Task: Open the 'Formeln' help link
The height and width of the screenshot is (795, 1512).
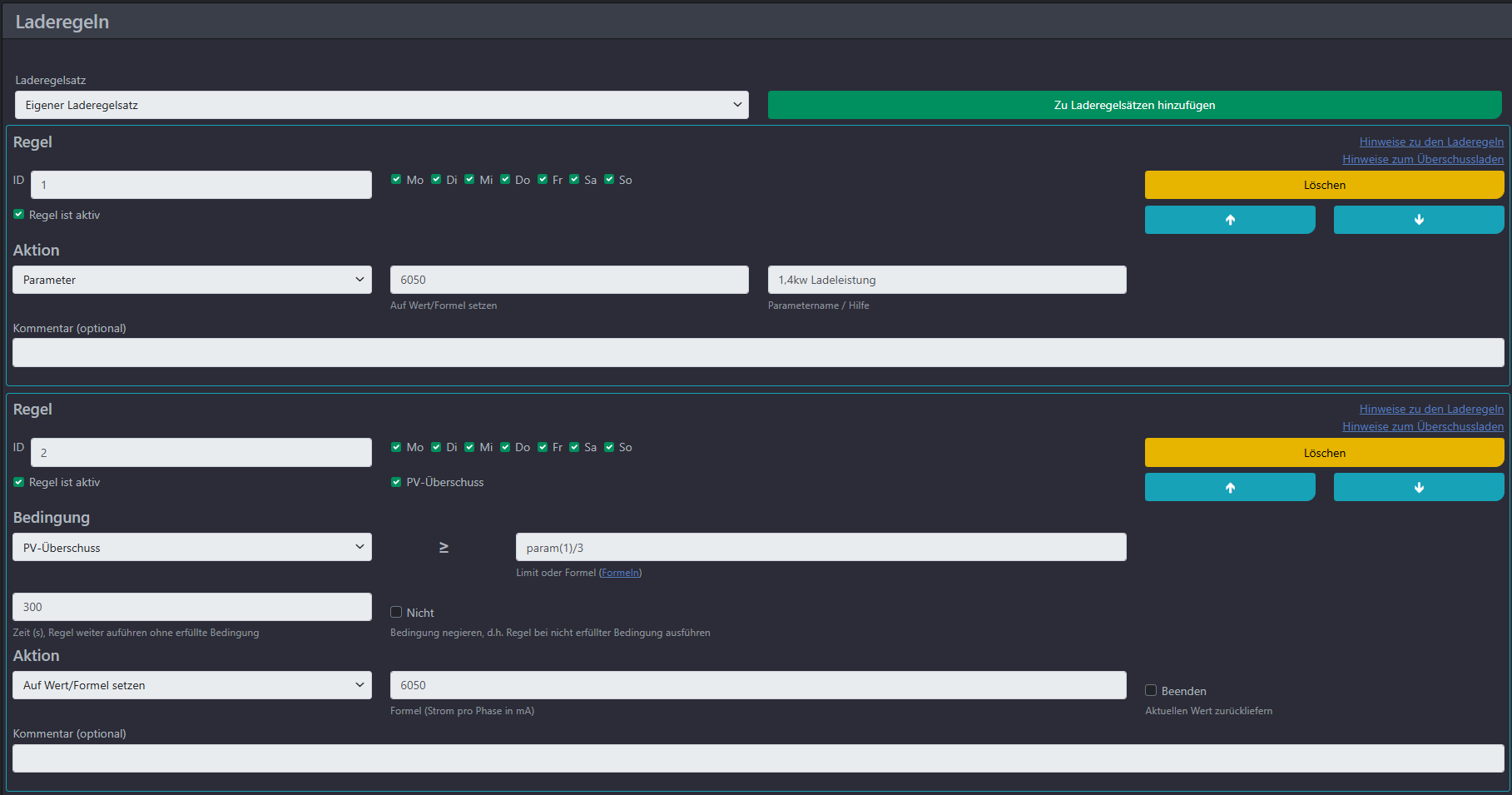Action: (x=620, y=573)
